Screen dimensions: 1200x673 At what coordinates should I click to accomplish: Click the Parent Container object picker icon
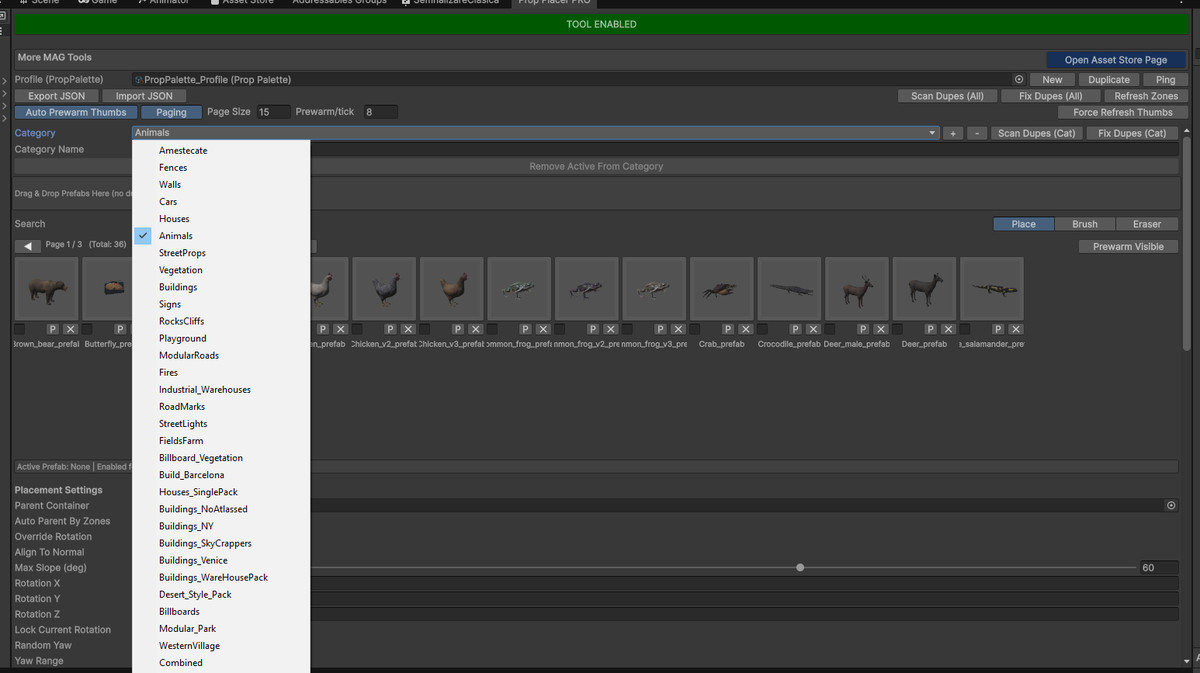pos(1171,506)
